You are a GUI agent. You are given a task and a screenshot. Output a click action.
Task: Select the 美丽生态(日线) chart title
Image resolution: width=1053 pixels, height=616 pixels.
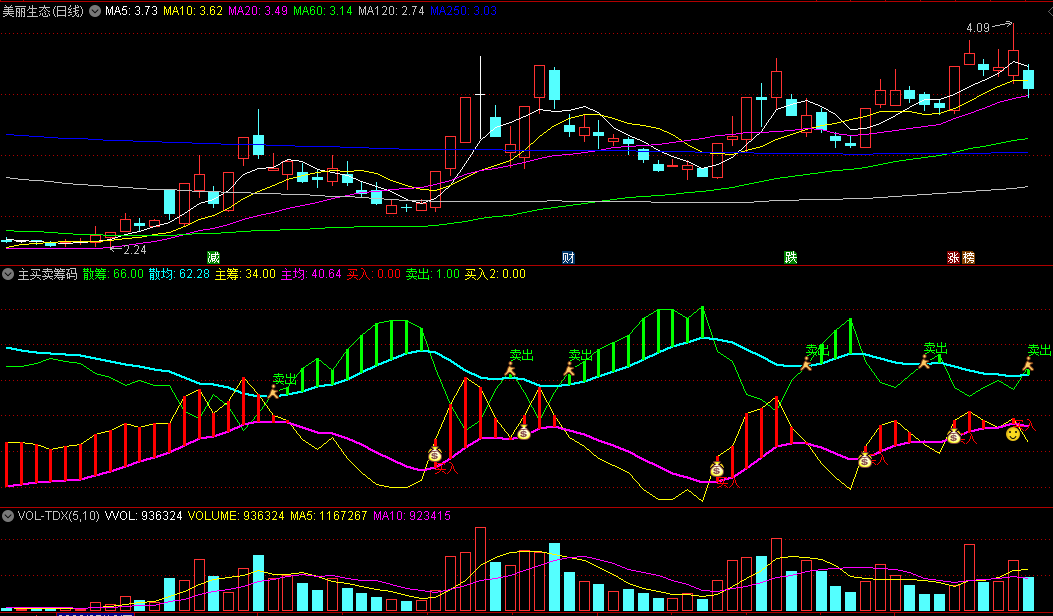(43, 11)
